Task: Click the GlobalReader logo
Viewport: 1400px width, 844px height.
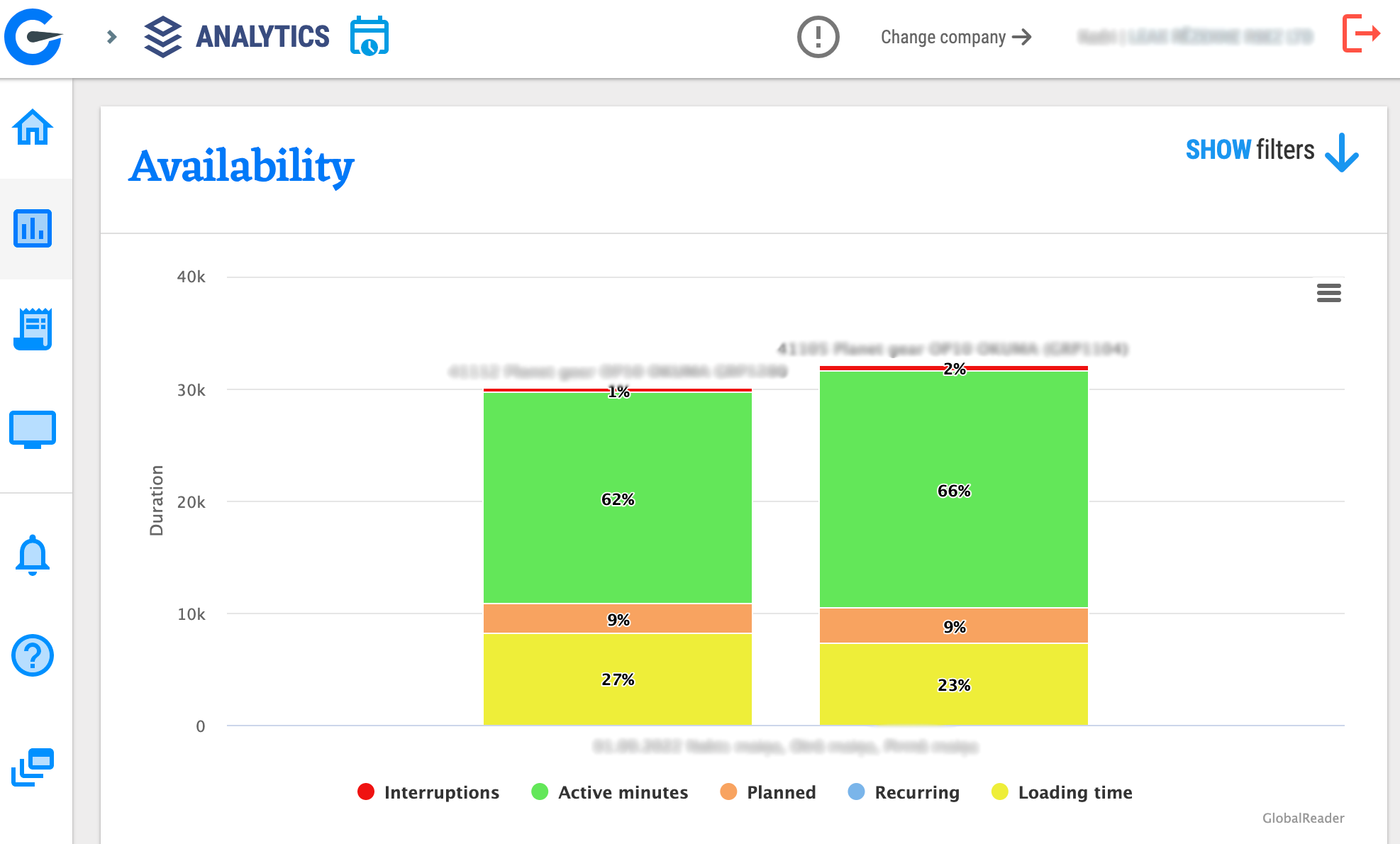Action: coord(34,36)
